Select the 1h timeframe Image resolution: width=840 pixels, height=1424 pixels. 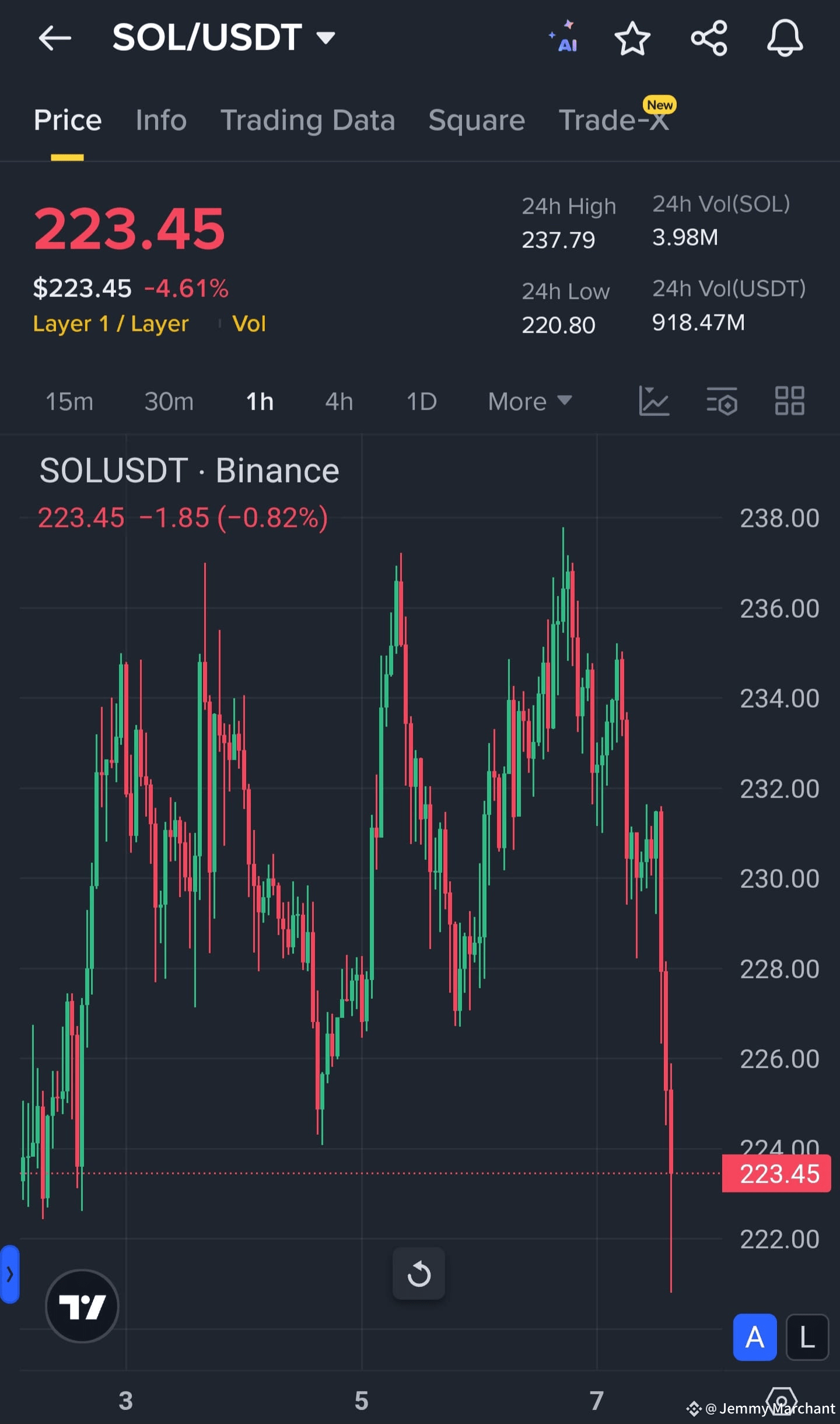[x=260, y=401]
